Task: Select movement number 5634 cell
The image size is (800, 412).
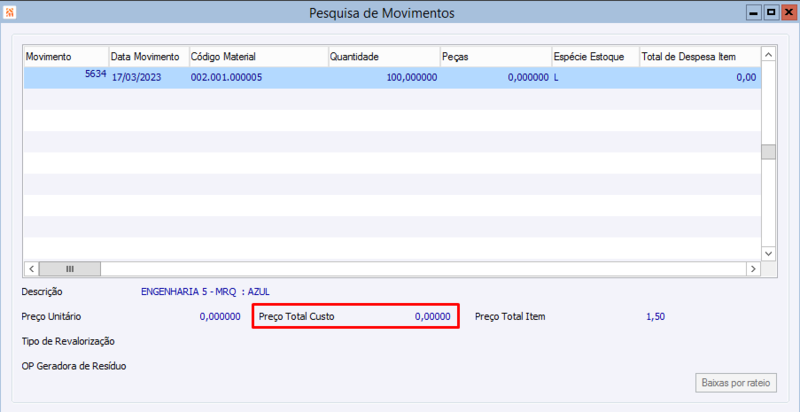Action: pos(66,78)
